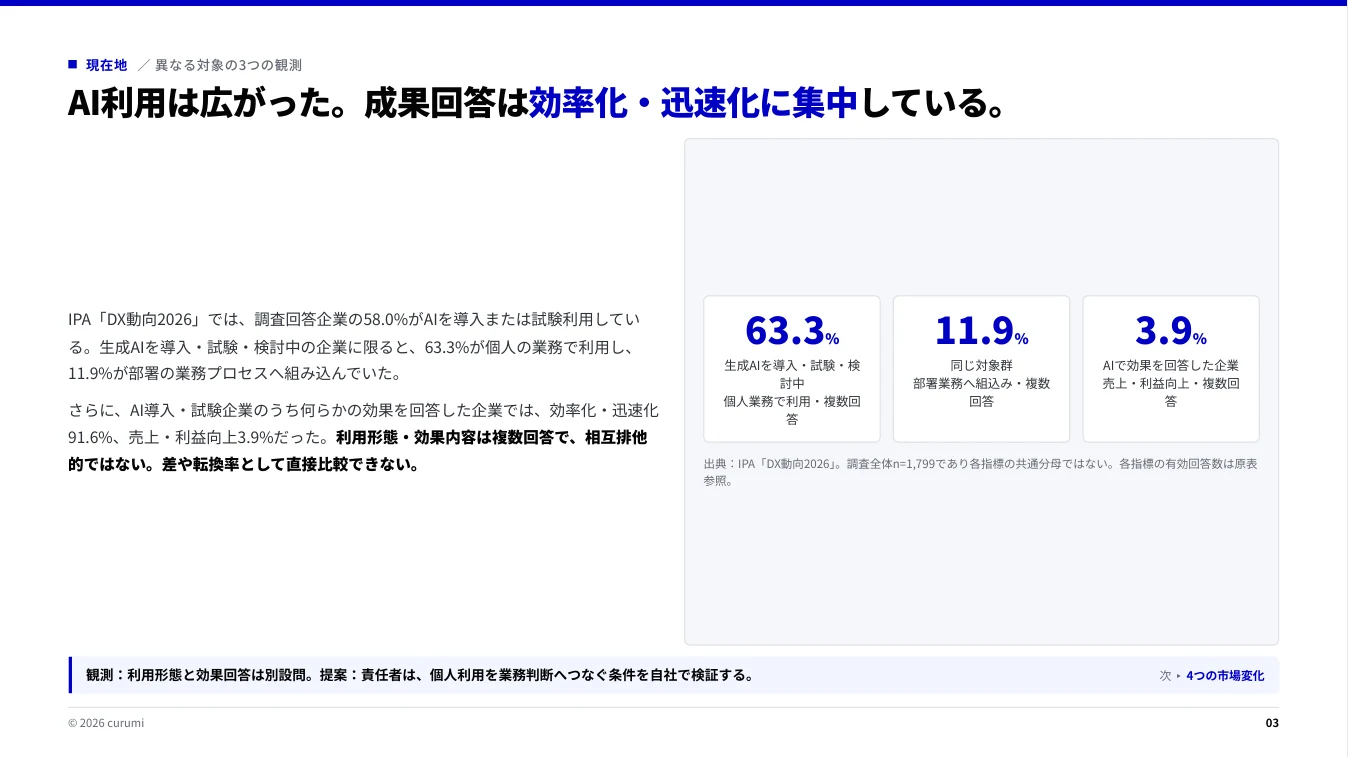This screenshot has height=757, width=1348.
Task: Click the headline 'AI利用は広がった。'
Action: [x=208, y=103]
